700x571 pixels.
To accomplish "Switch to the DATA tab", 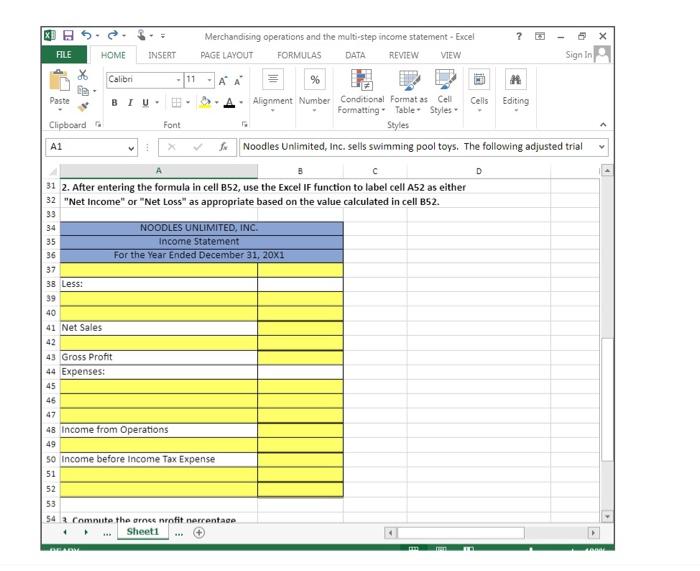I will point(355,55).
